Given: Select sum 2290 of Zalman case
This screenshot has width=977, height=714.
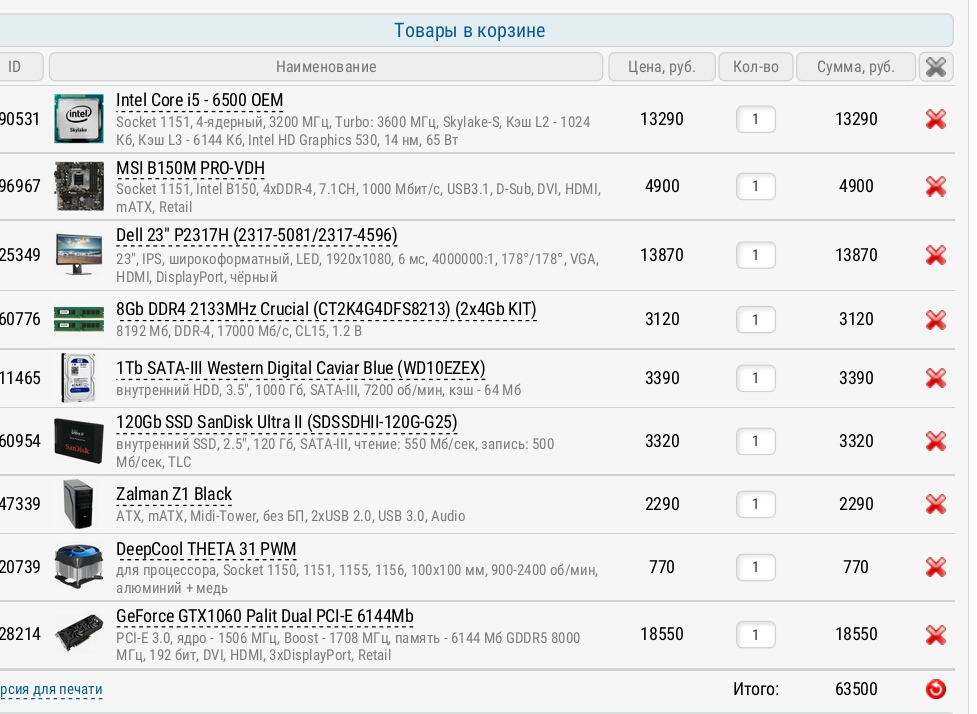Looking at the screenshot, I should 856,504.
